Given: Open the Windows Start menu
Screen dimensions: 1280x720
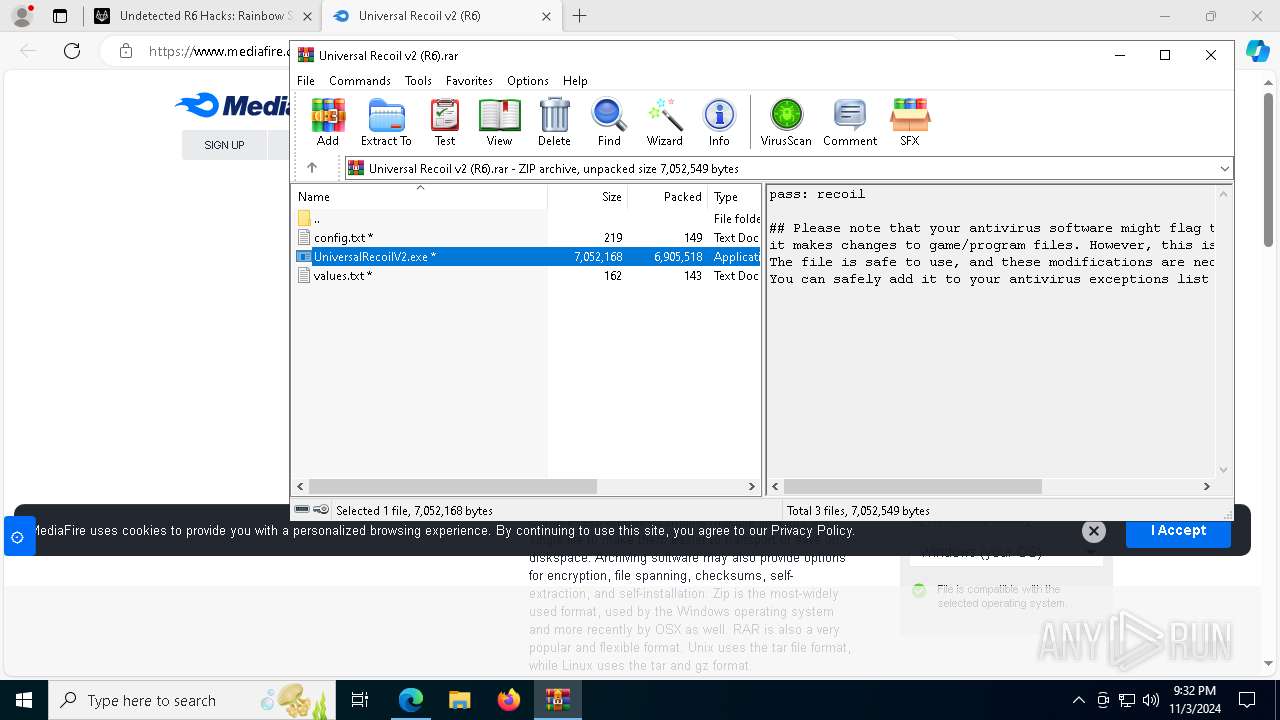Looking at the screenshot, I should coord(24,700).
